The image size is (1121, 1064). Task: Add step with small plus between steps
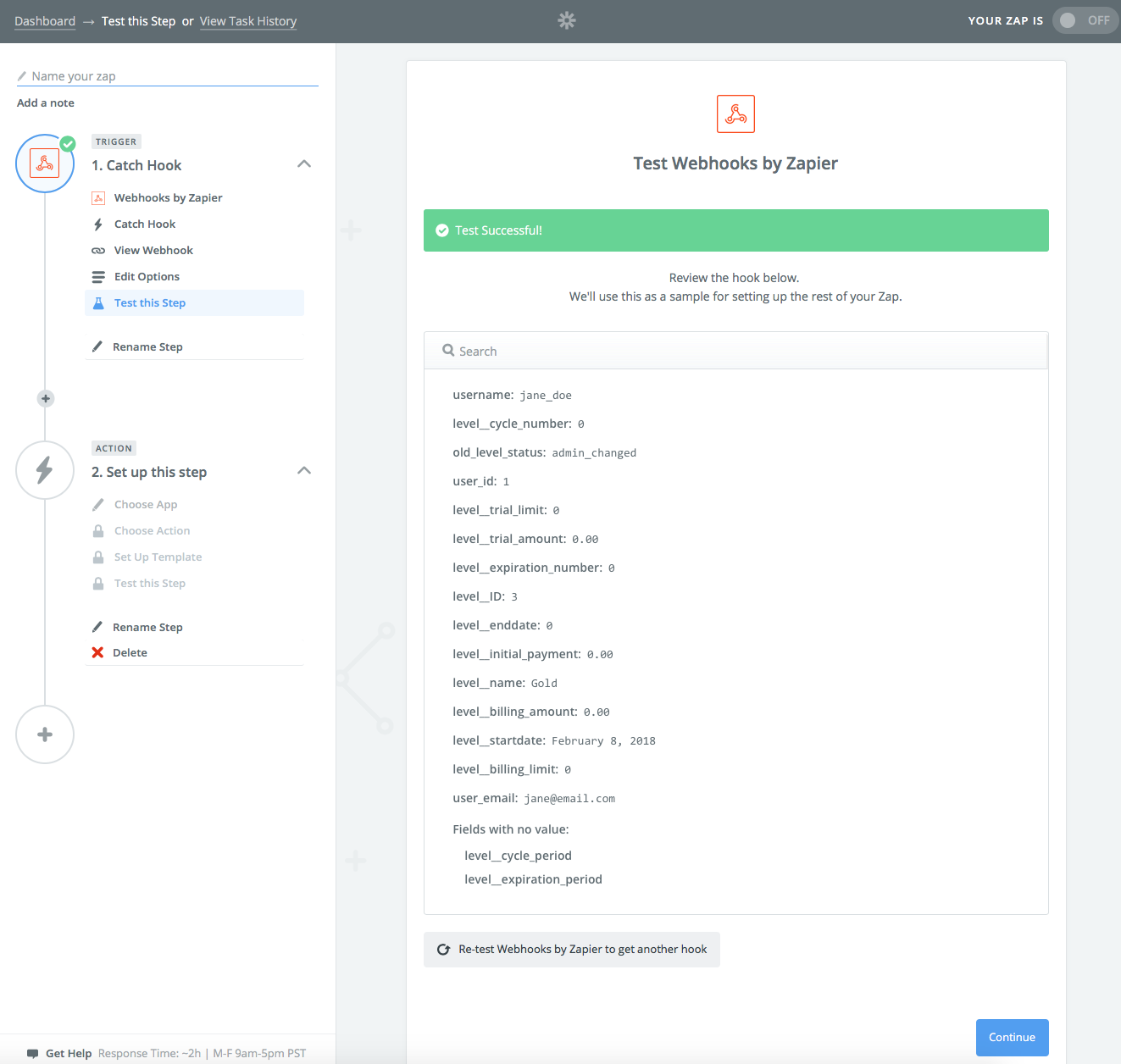[x=46, y=398]
